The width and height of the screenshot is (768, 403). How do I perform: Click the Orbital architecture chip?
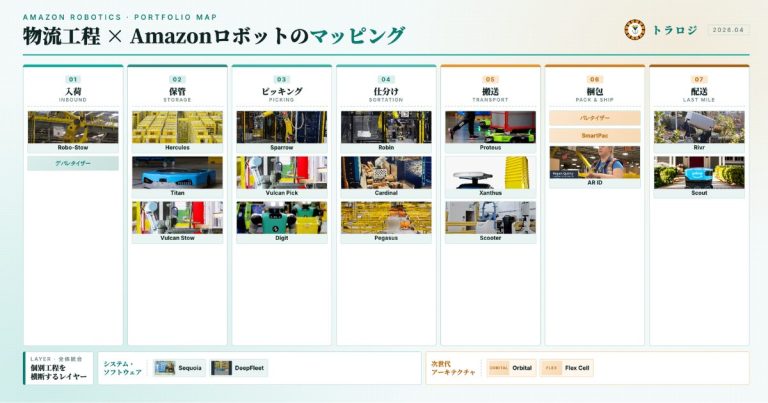point(511,368)
